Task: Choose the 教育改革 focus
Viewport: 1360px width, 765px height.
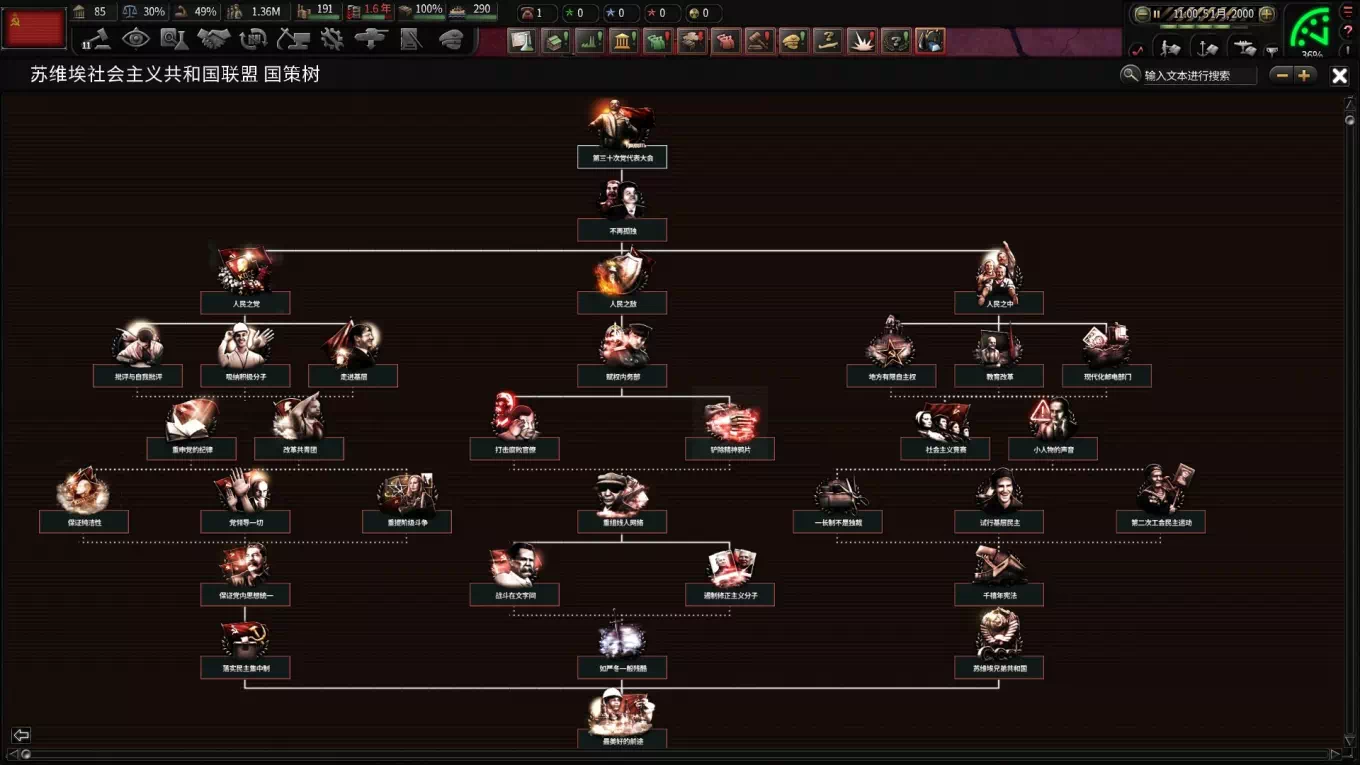Action: 999,376
